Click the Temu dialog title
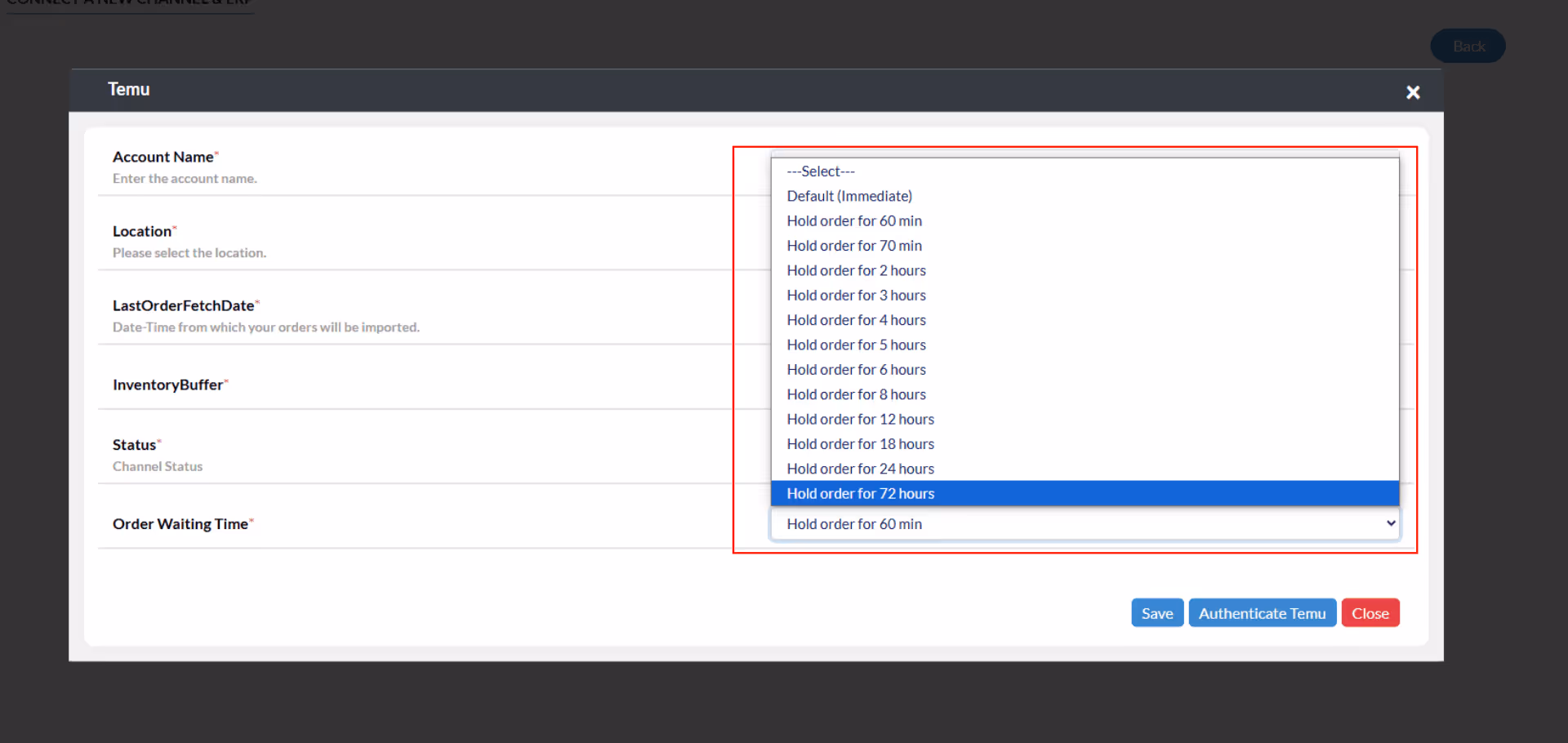 coord(129,89)
